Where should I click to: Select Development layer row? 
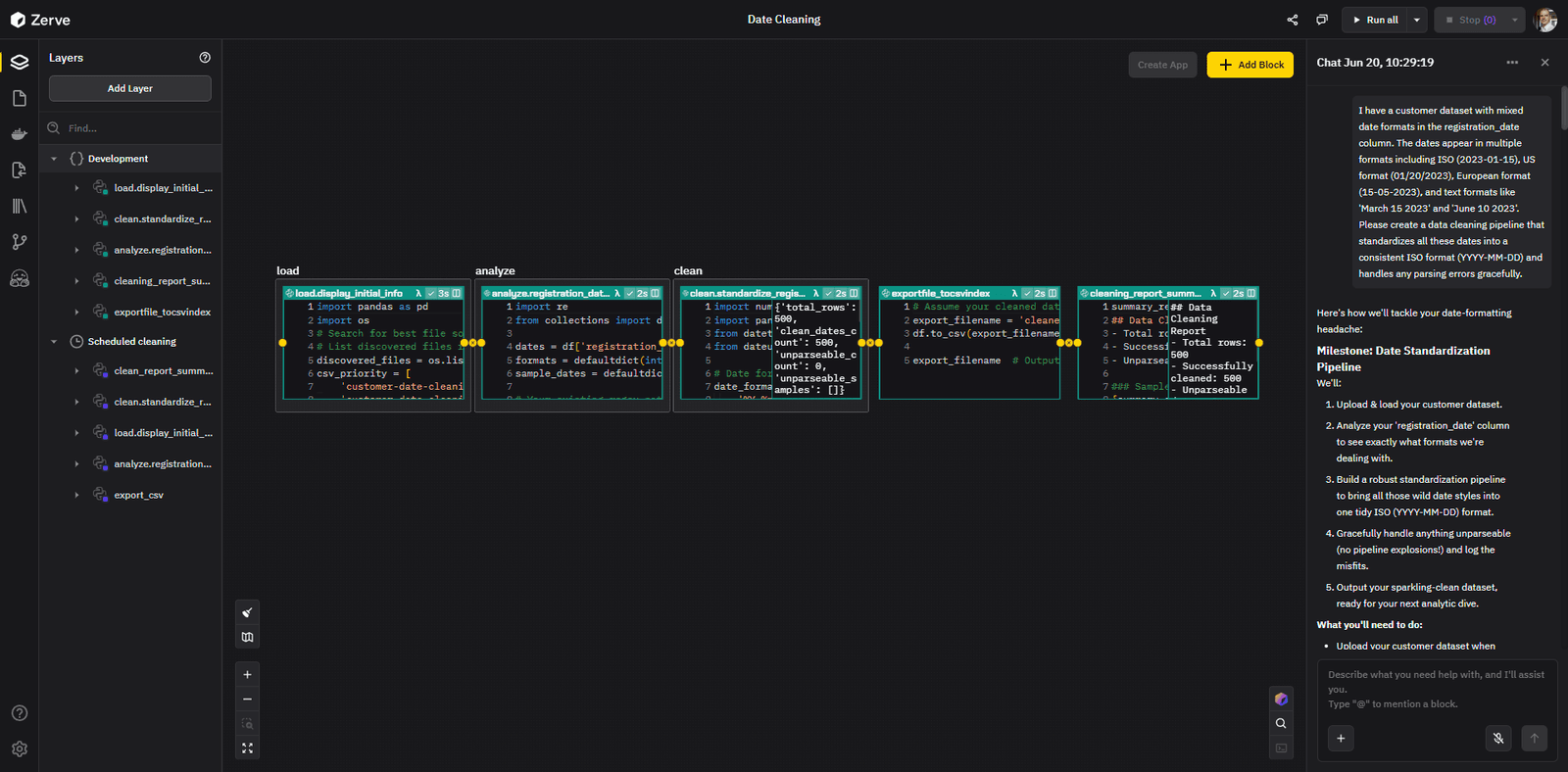130,159
